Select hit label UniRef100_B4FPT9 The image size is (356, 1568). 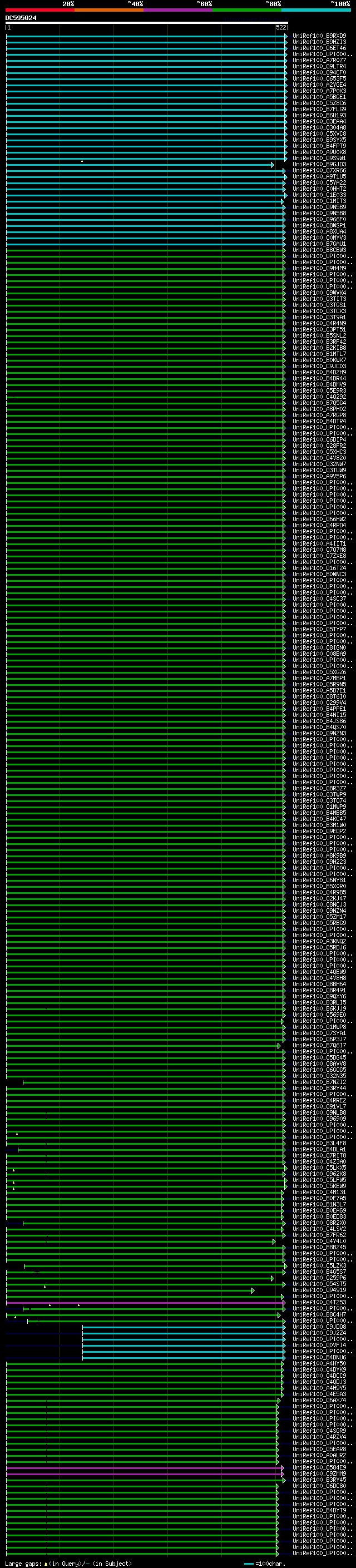[319, 146]
